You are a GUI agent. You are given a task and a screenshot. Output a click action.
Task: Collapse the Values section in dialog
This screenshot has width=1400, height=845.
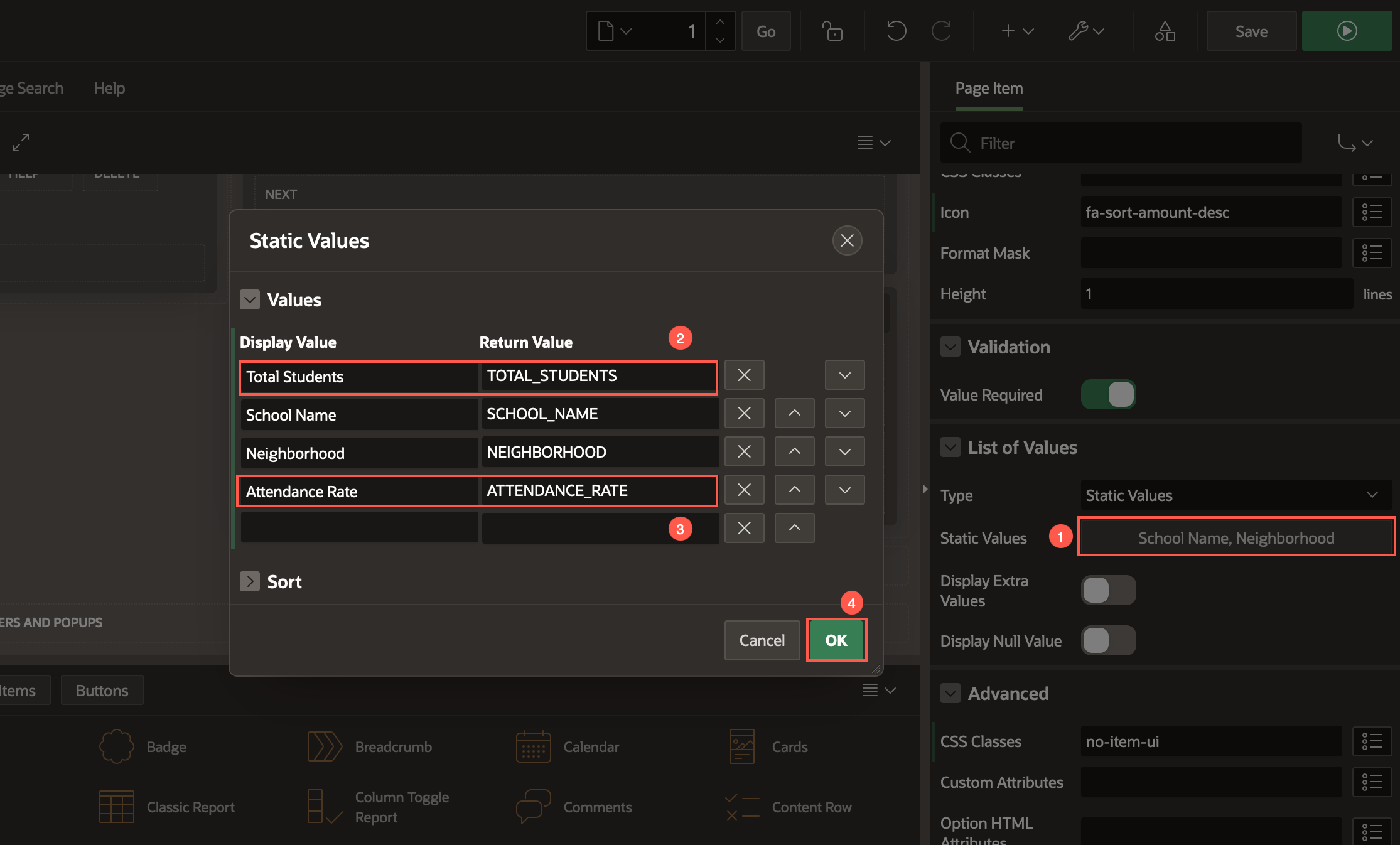point(250,299)
